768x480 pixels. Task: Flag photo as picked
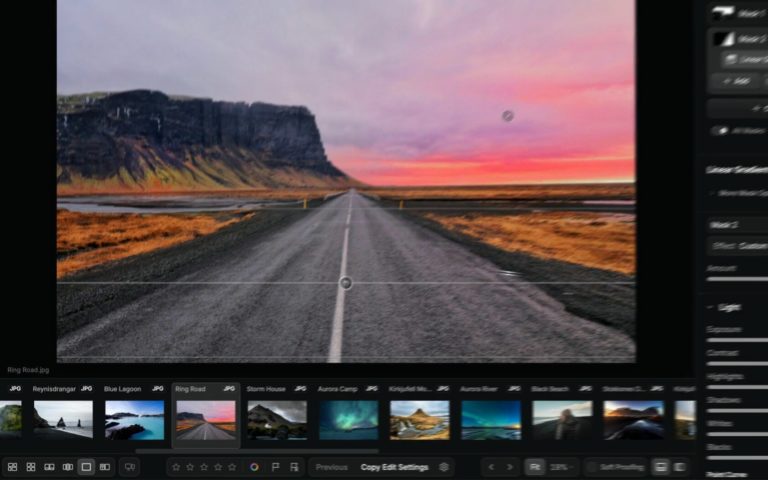click(x=275, y=467)
